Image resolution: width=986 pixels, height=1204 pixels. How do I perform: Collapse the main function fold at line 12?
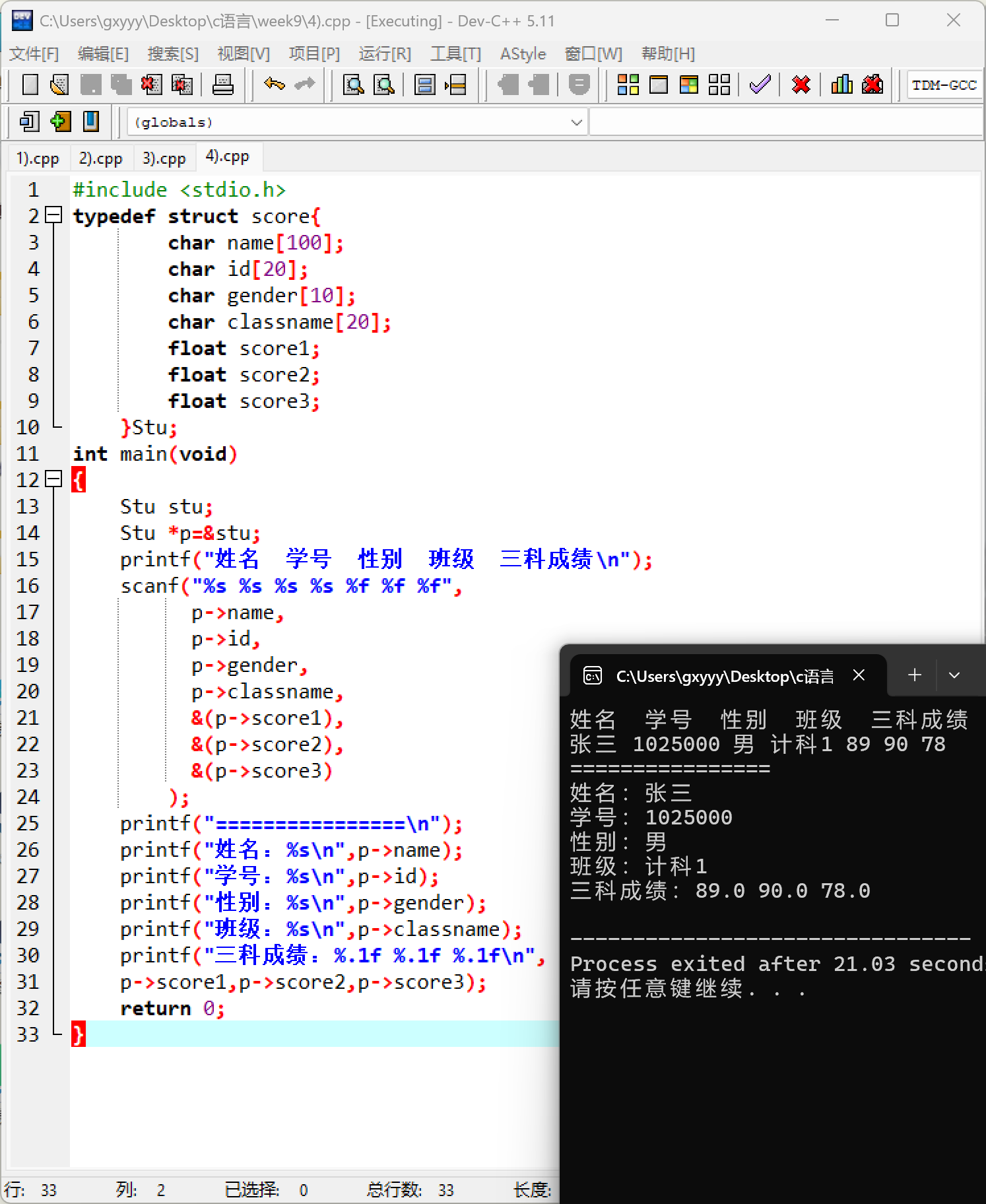pyautogui.click(x=53, y=479)
